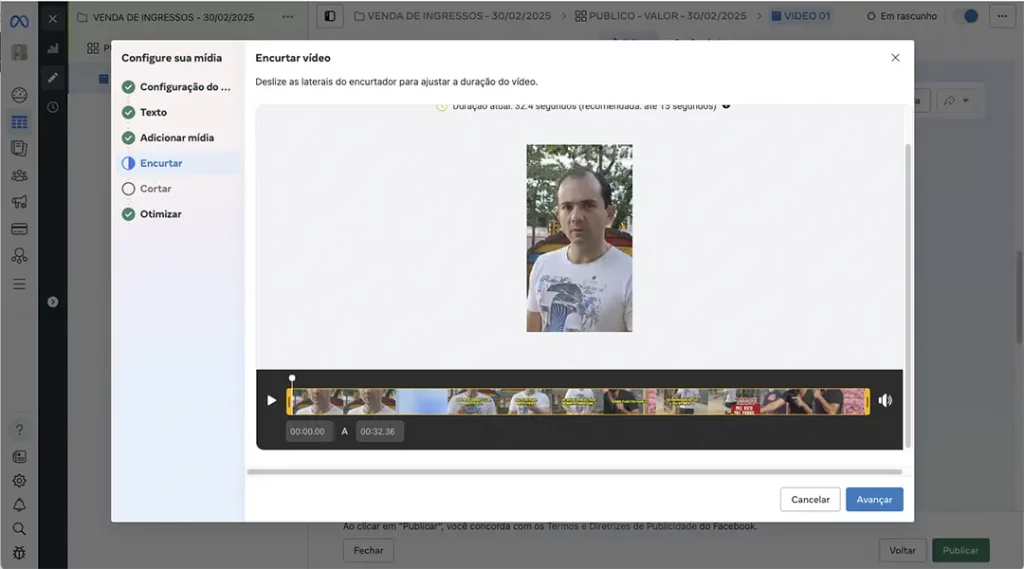Open the settings gear in the sidebar
The image size is (1024, 569).
point(19,480)
